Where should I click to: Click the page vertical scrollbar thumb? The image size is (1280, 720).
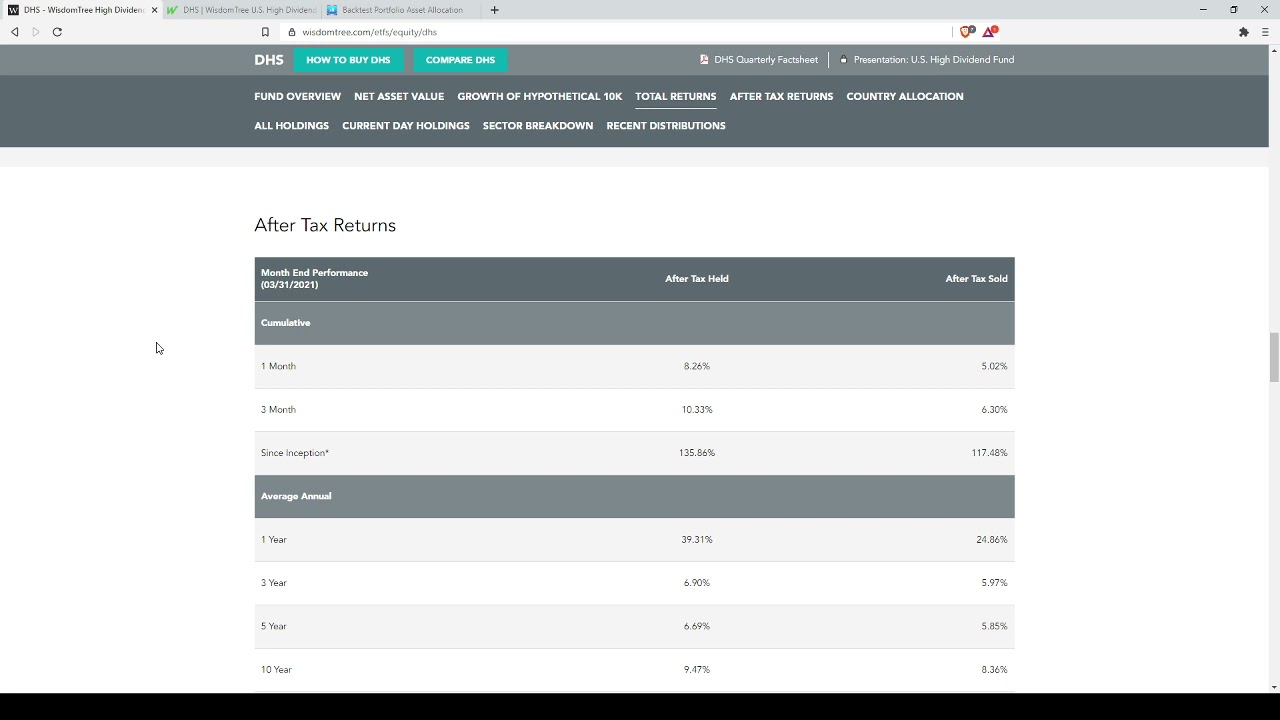tap(1274, 357)
